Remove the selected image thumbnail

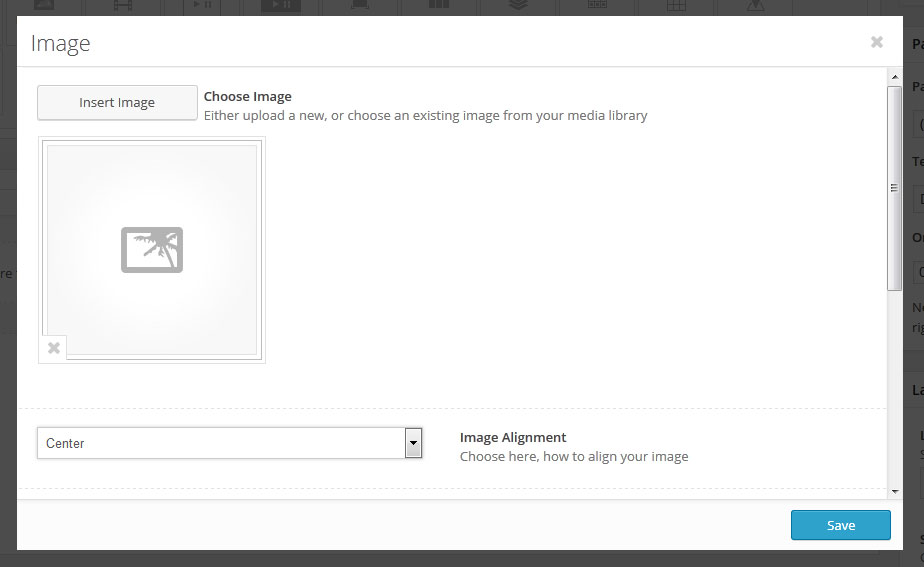point(54,348)
